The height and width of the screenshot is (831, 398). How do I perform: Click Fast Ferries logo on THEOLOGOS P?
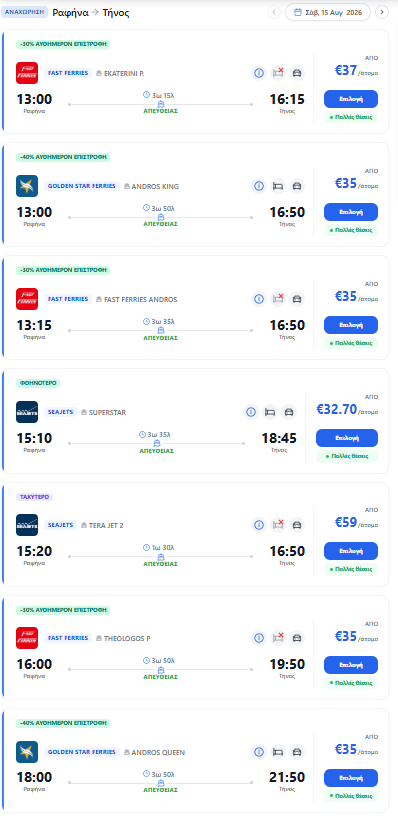(27, 638)
